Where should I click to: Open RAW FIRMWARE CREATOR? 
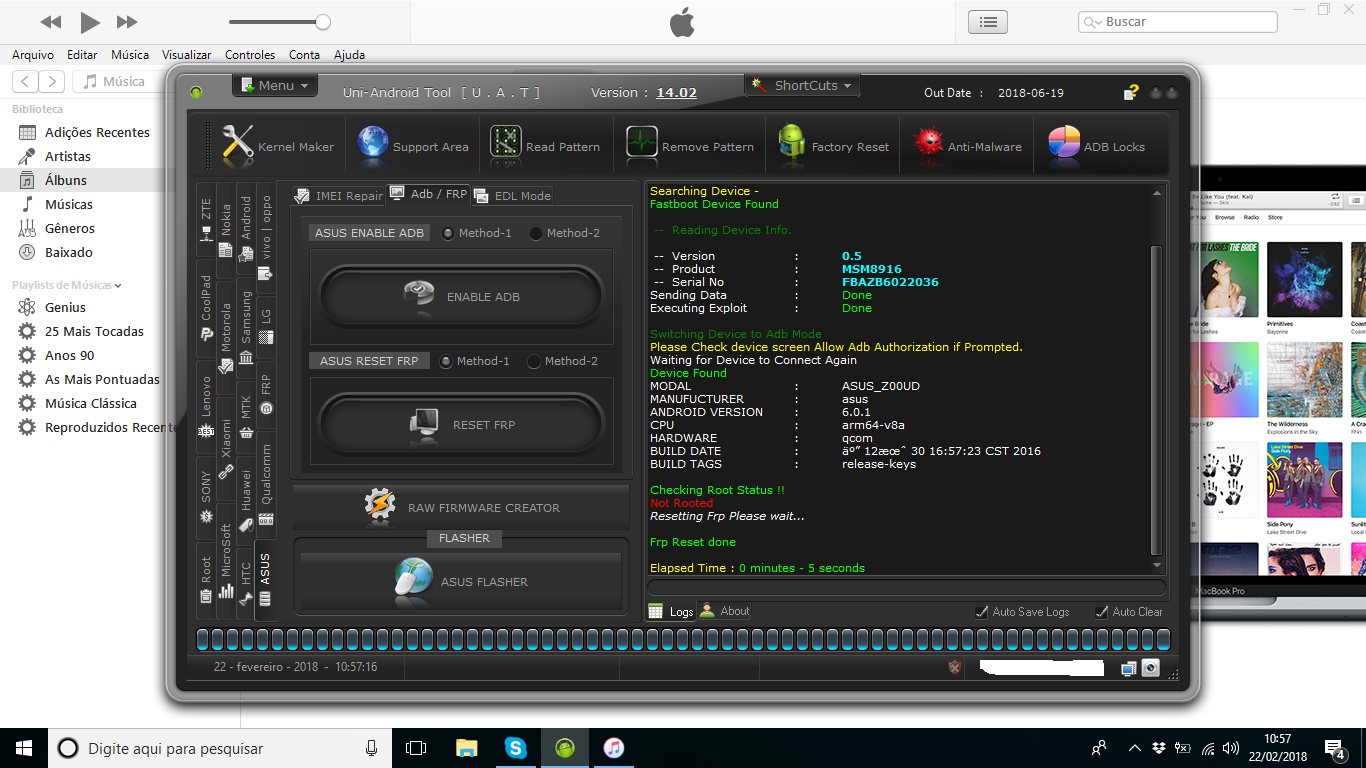[x=461, y=508]
